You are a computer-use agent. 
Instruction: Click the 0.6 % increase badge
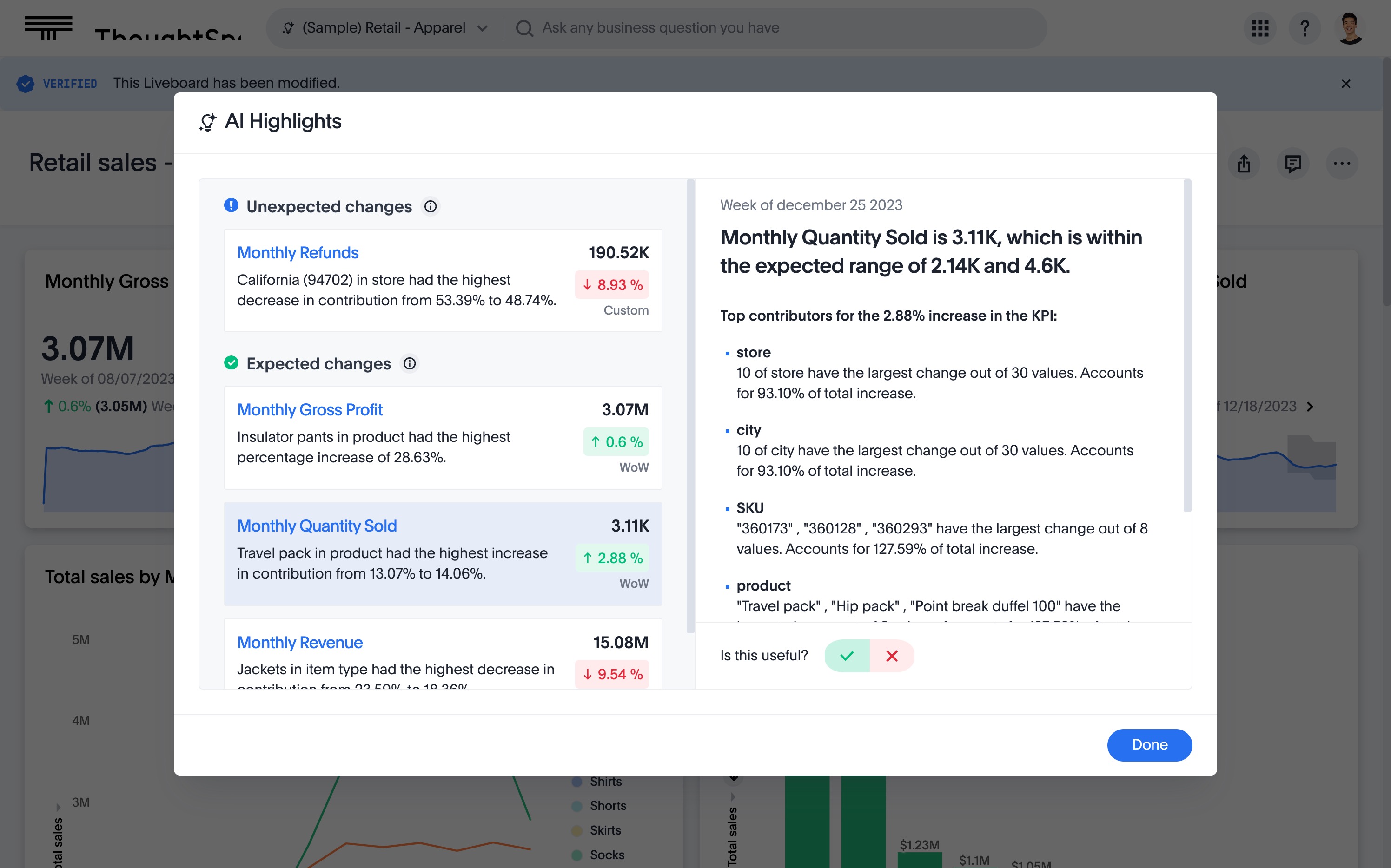coord(616,442)
